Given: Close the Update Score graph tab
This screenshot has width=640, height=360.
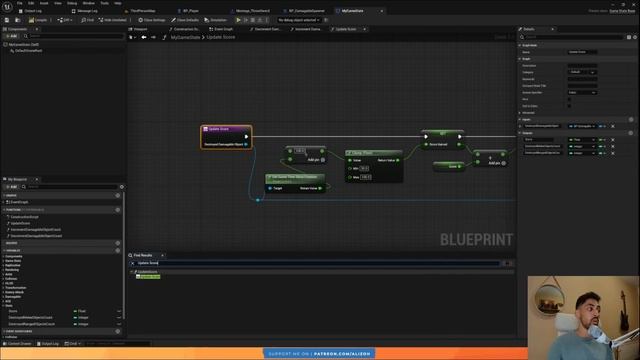Looking at the screenshot, I should click(364, 29).
